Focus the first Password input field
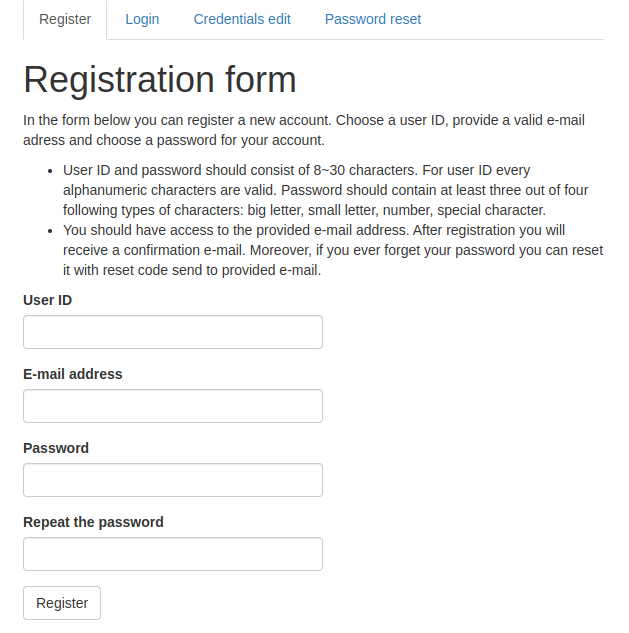 (173, 480)
